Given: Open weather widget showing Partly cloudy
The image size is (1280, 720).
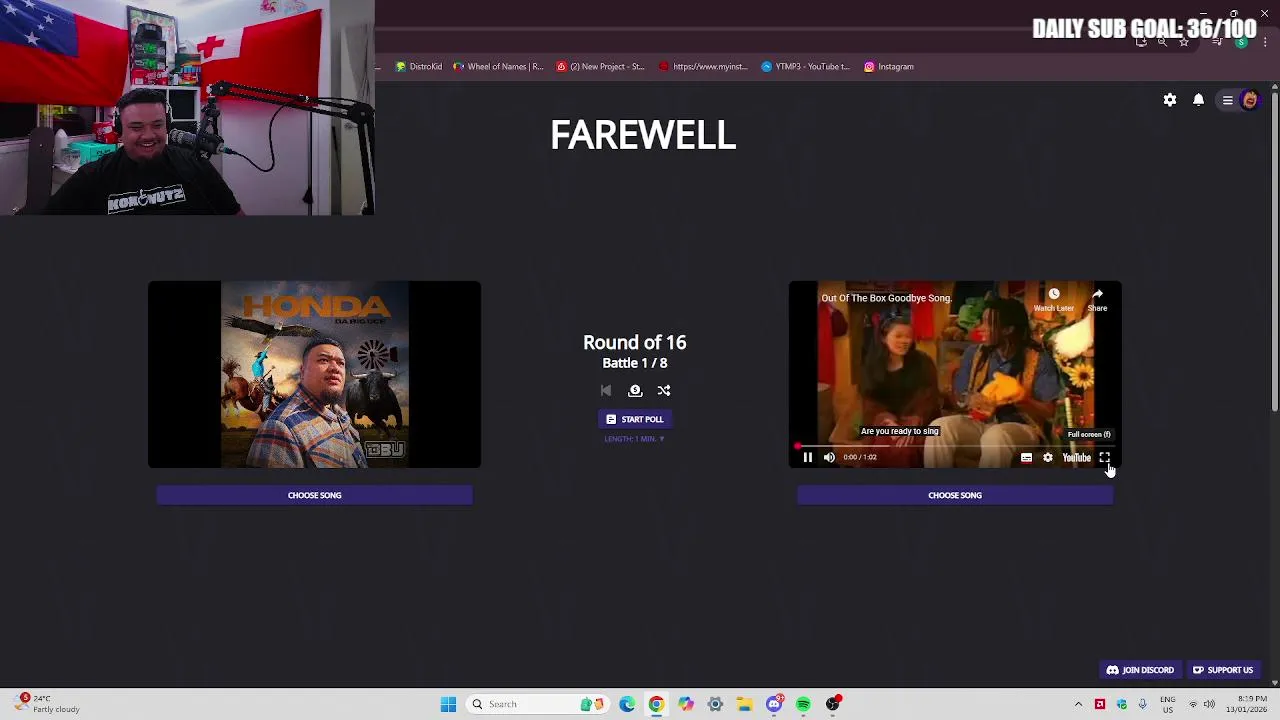Looking at the screenshot, I should click(x=47, y=704).
